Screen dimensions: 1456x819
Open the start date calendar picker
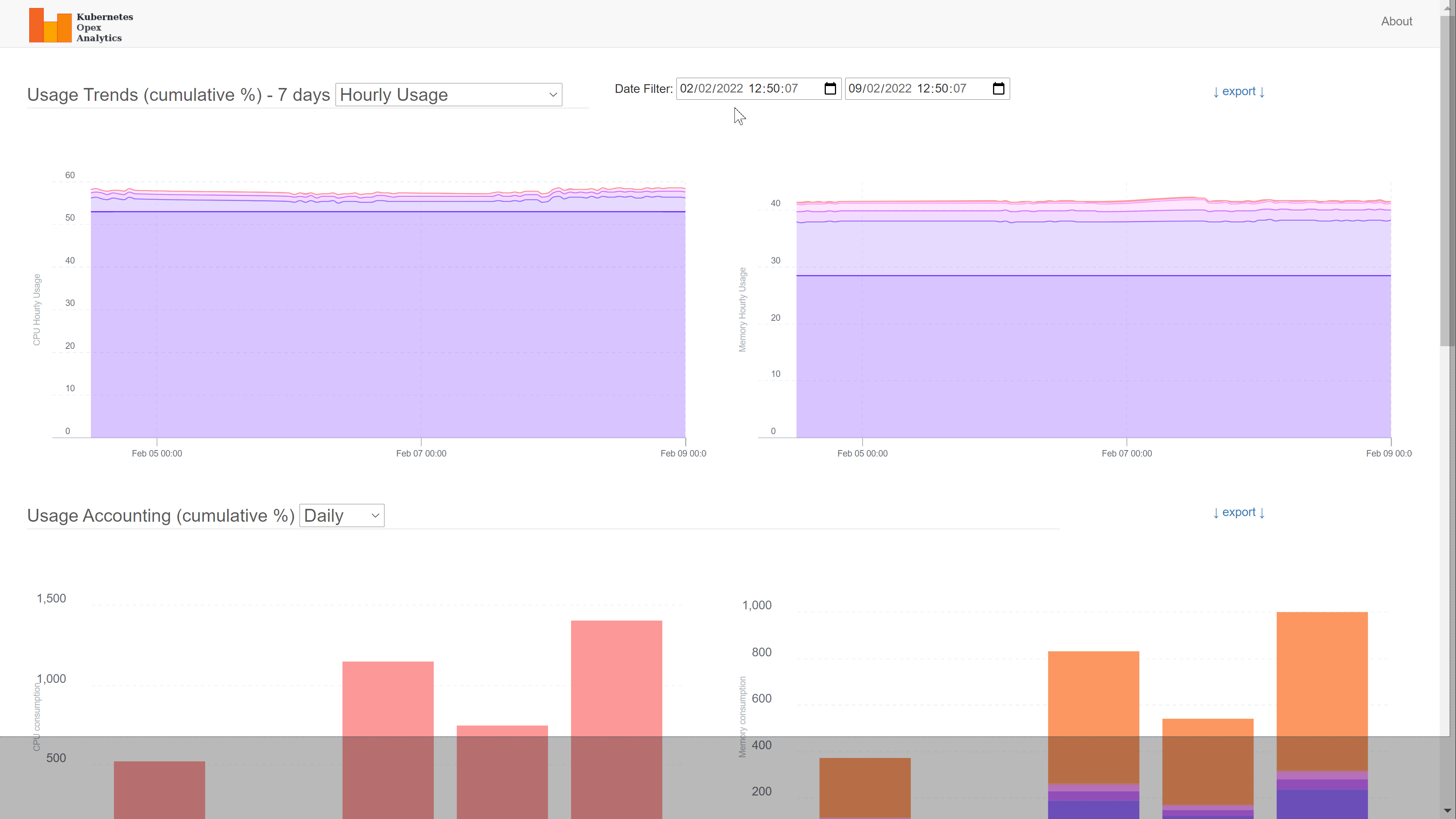(830, 89)
